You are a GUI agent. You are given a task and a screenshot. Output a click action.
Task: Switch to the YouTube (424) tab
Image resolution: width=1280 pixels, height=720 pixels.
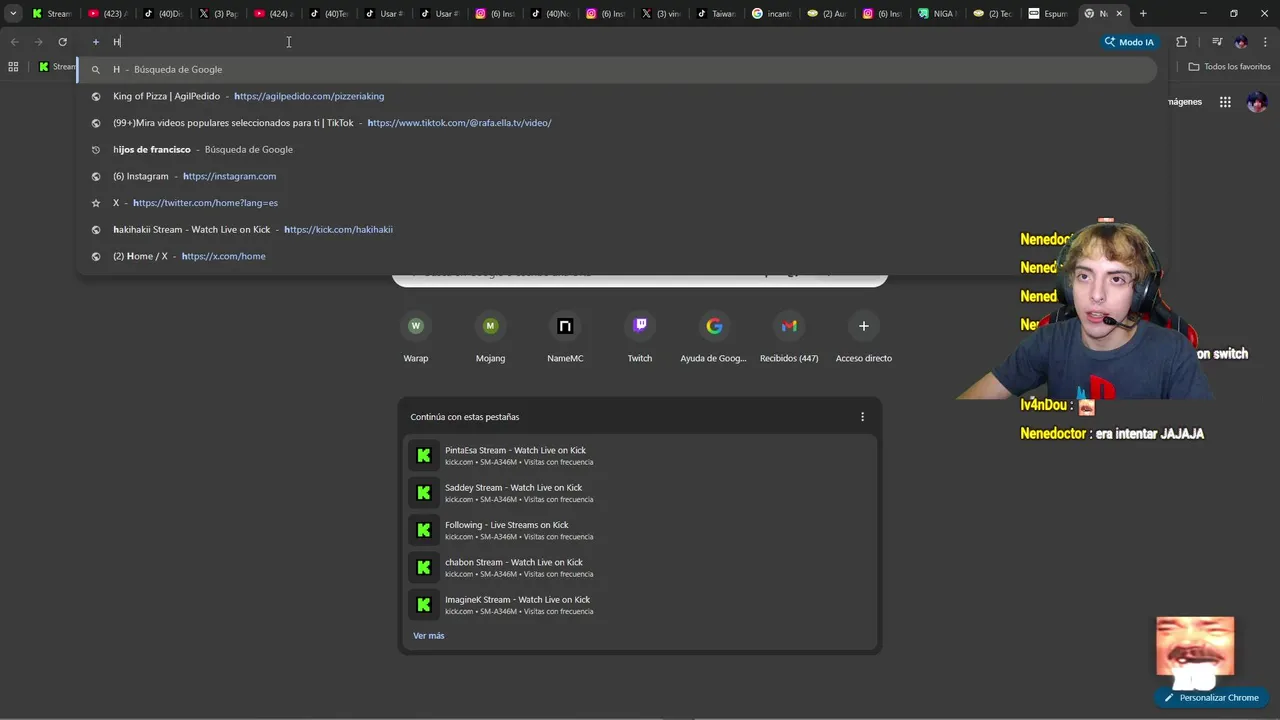coord(273,14)
